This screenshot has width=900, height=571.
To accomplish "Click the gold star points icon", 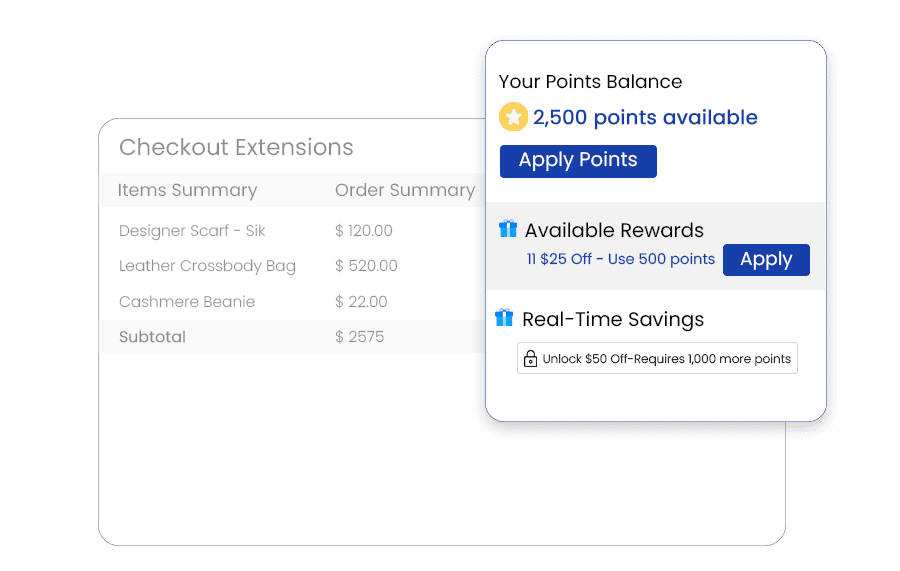I will point(513,118).
